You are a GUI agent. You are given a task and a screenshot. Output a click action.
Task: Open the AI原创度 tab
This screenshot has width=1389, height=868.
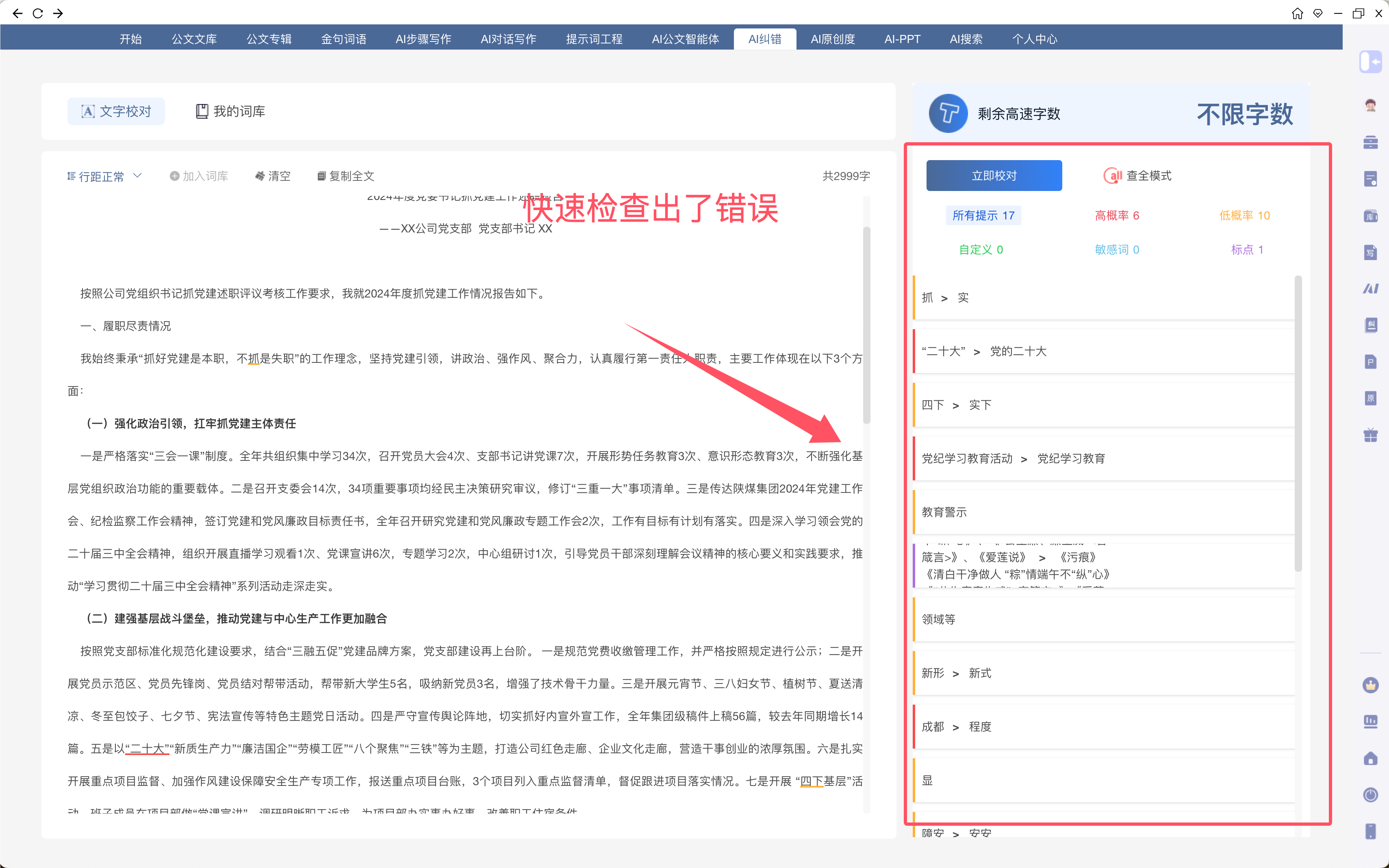[833, 39]
